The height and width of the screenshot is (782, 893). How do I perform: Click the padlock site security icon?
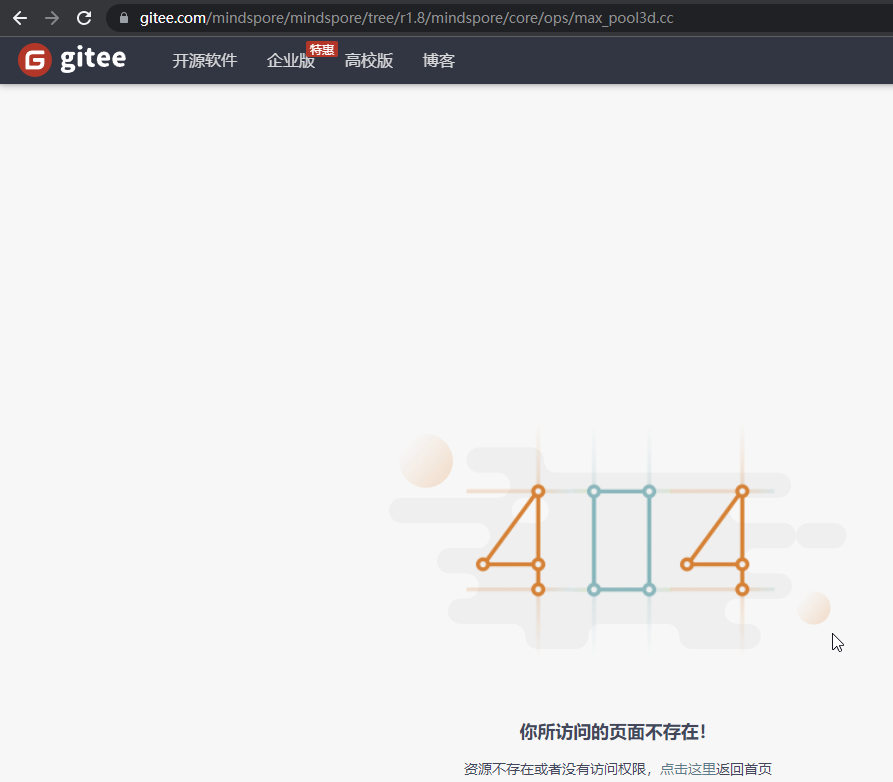pos(124,18)
